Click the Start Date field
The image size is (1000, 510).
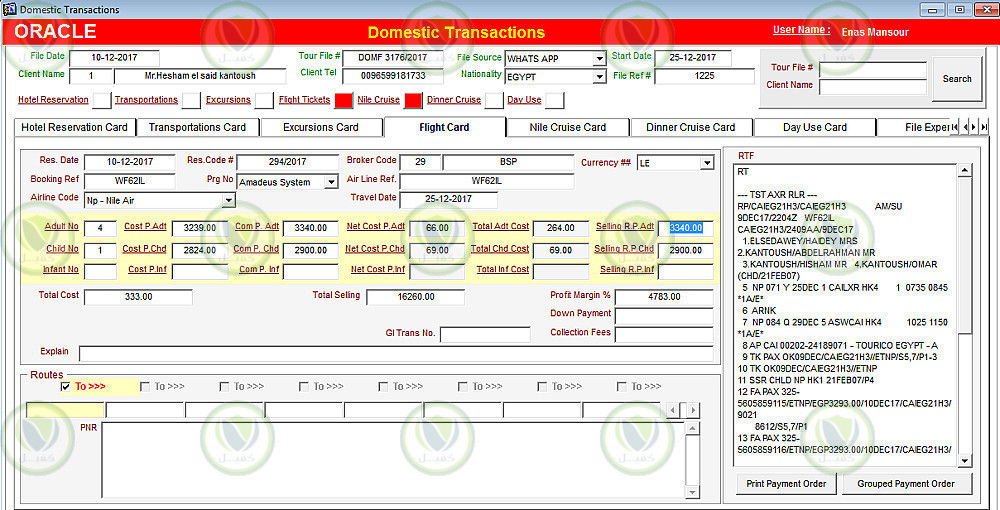[x=693, y=58]
